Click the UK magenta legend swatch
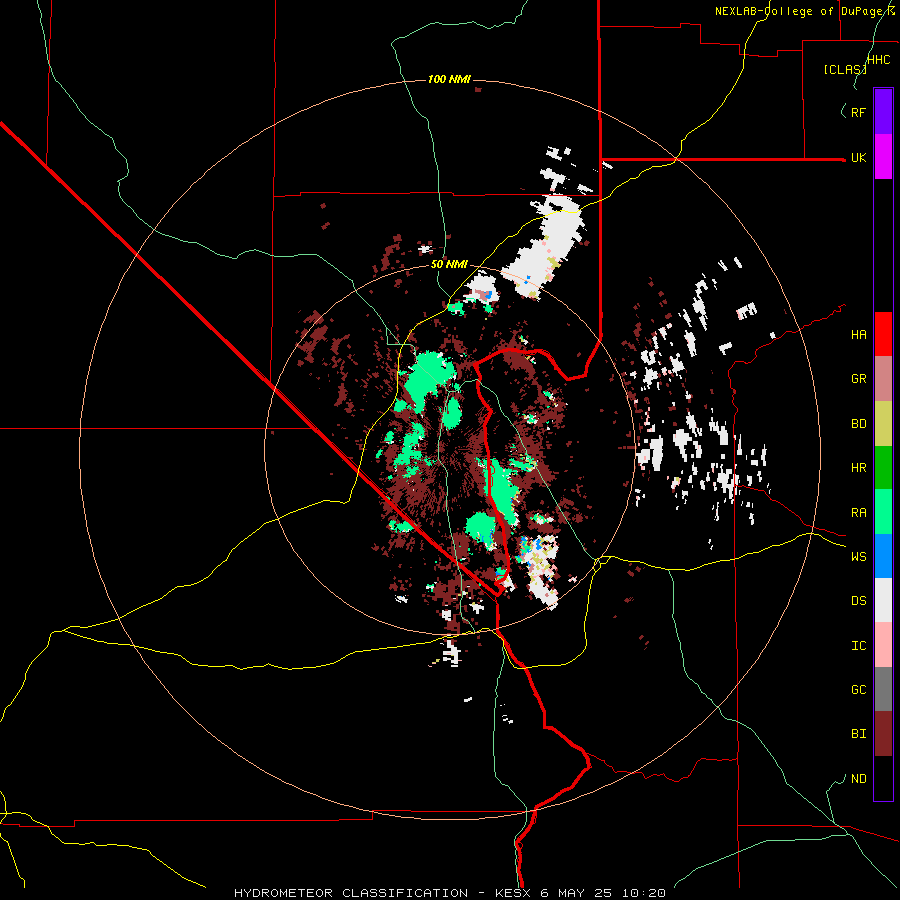Viewport: 900px width, 900px height. pos(883,157)
